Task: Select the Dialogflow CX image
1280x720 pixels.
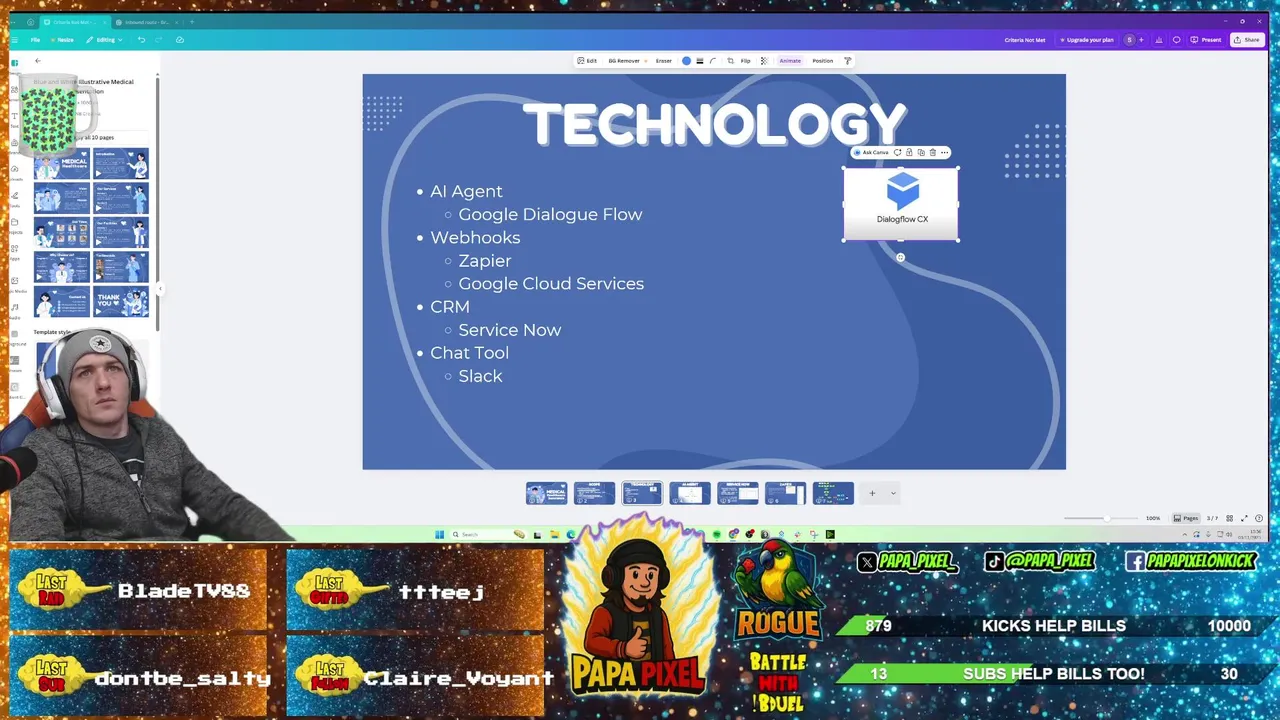Action: point(901,204)
